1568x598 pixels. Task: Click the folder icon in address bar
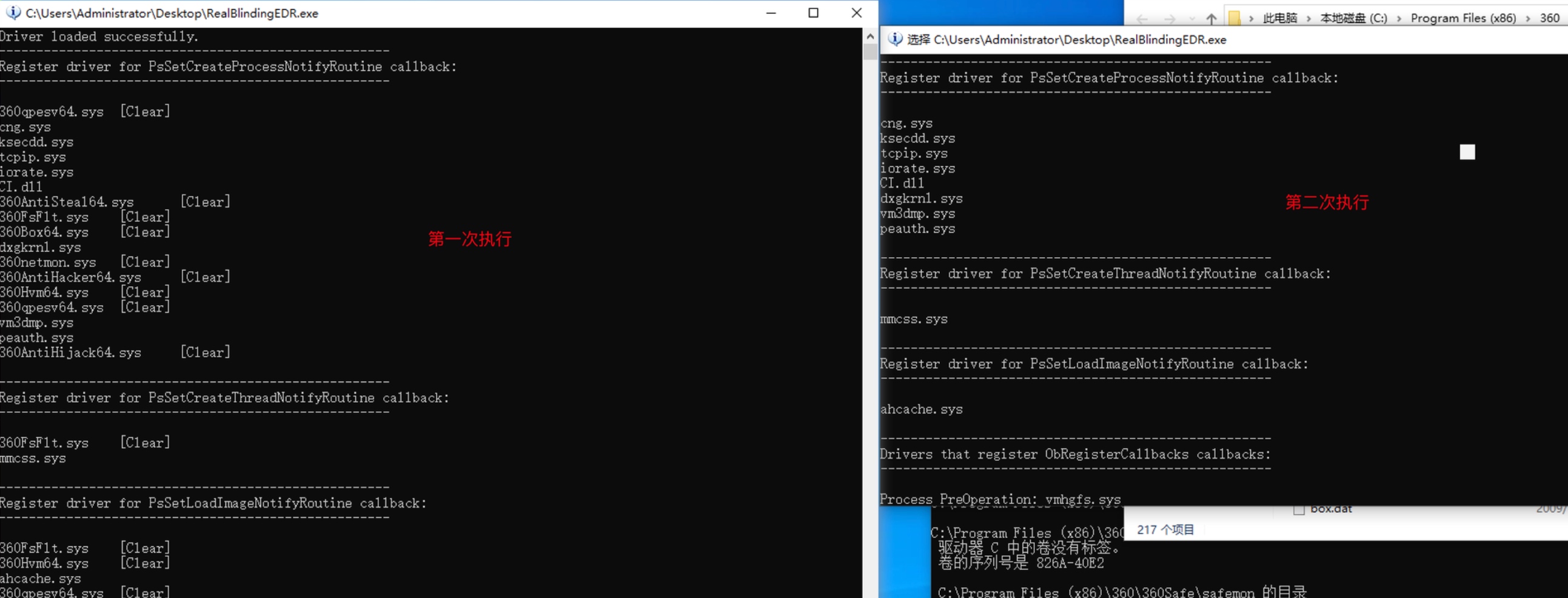coord(1234,18)
